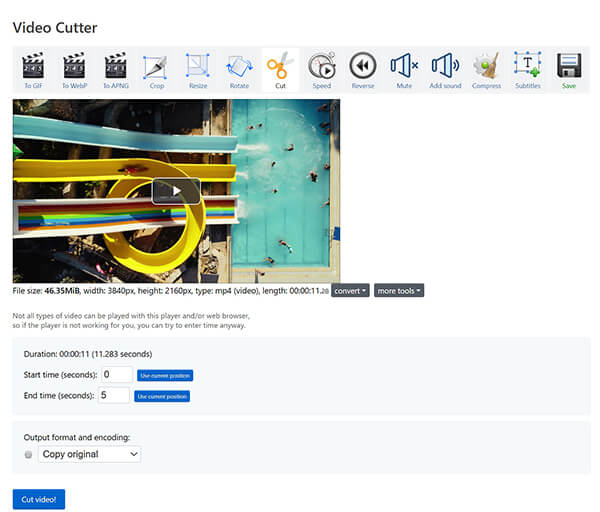Open the Reverse video tool

click(x=363, y=70)
